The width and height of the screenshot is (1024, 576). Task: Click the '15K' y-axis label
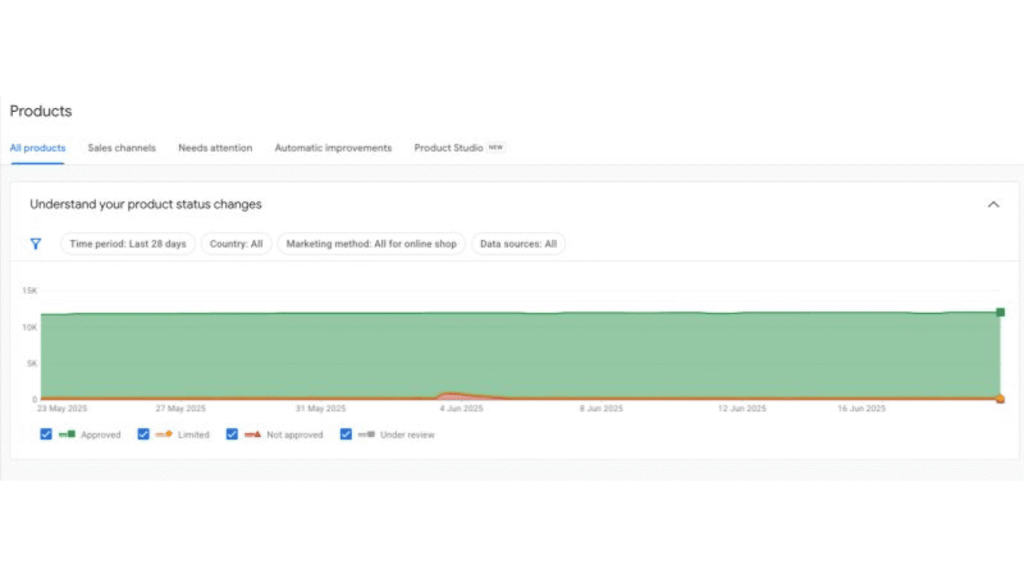pos(29,291)
